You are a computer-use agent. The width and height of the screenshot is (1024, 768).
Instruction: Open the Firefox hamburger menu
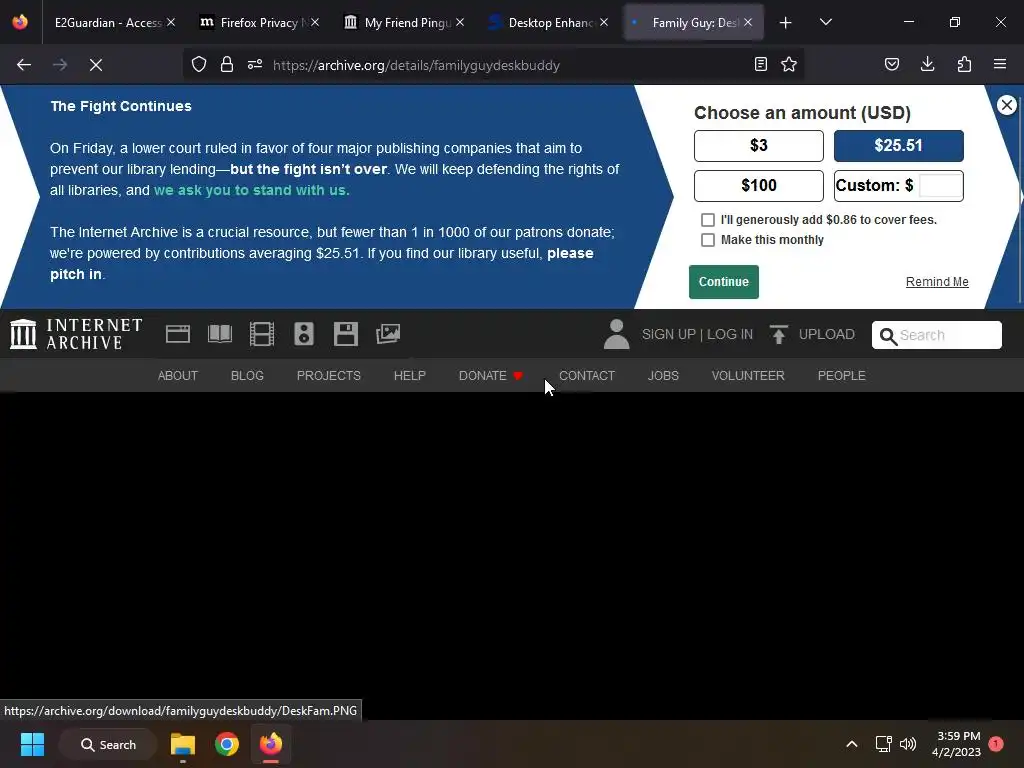click(x=1000, y=65)
